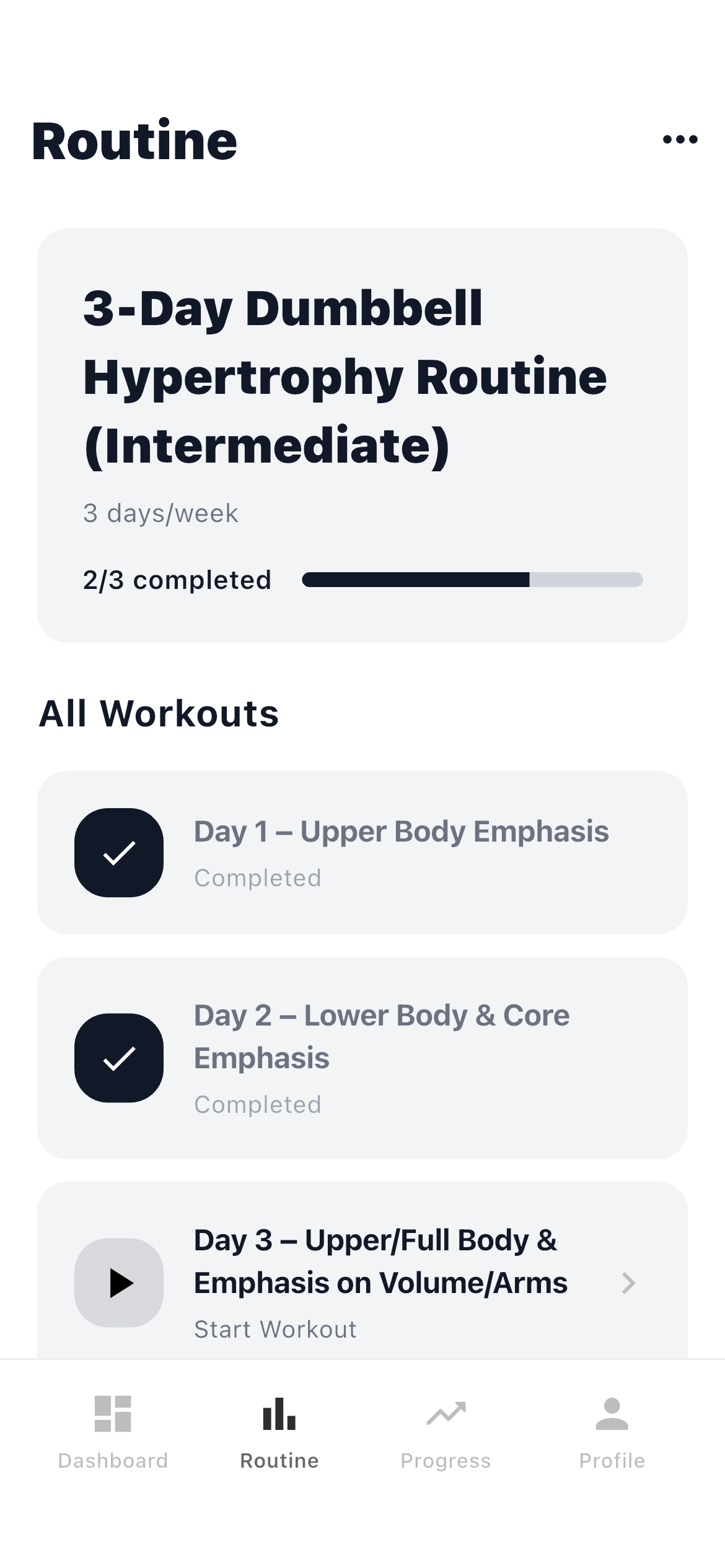Open the three-dot more options menu

coord(680,140)
